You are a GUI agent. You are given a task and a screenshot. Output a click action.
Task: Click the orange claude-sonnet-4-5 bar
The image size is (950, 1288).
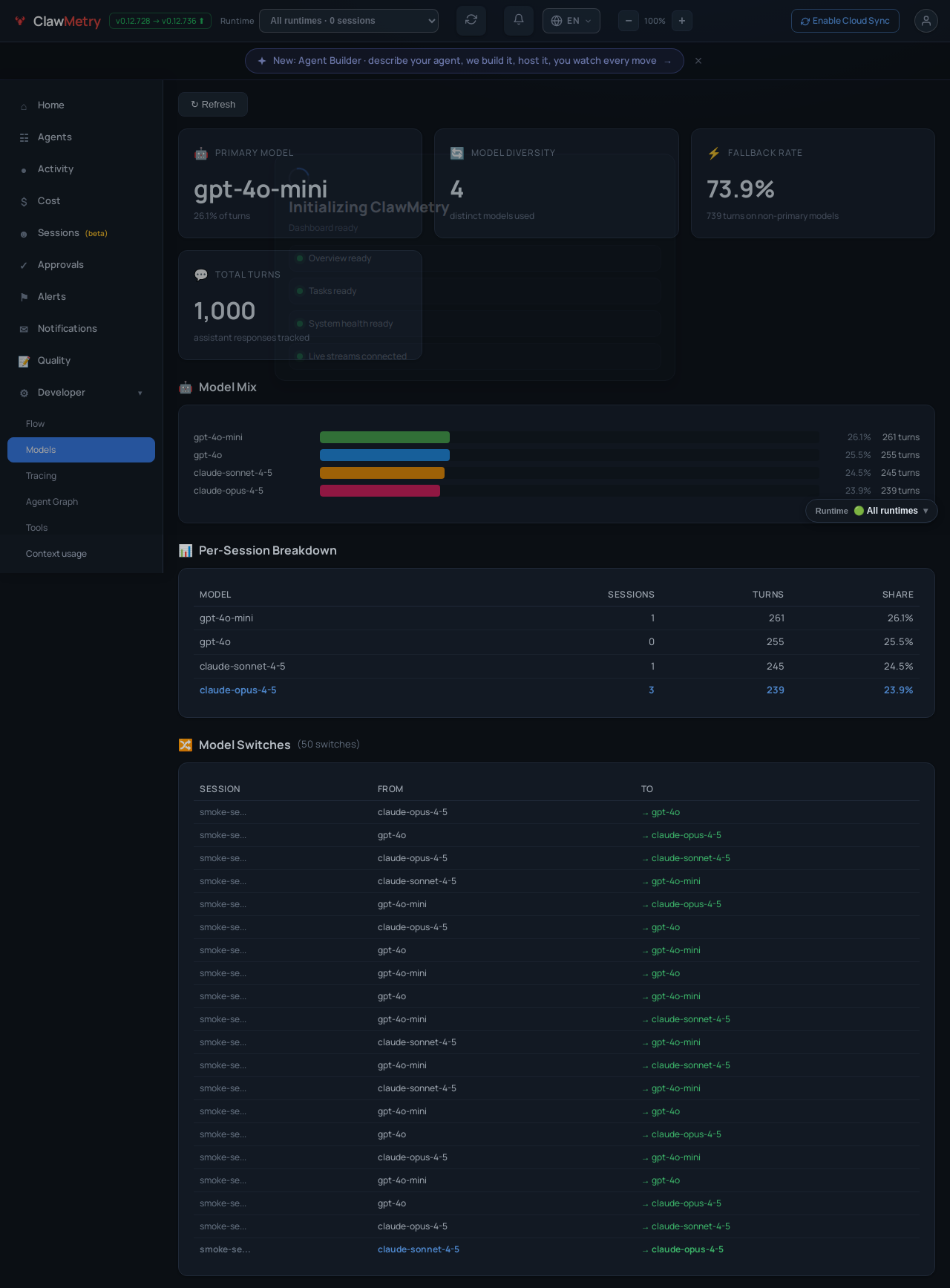(382, 473)
